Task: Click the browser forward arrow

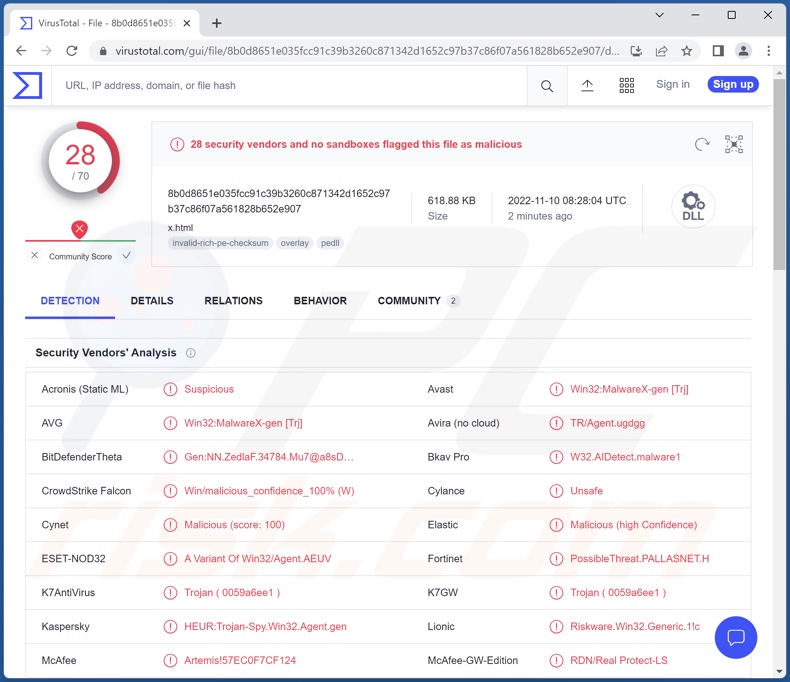Action: point(46,51)
